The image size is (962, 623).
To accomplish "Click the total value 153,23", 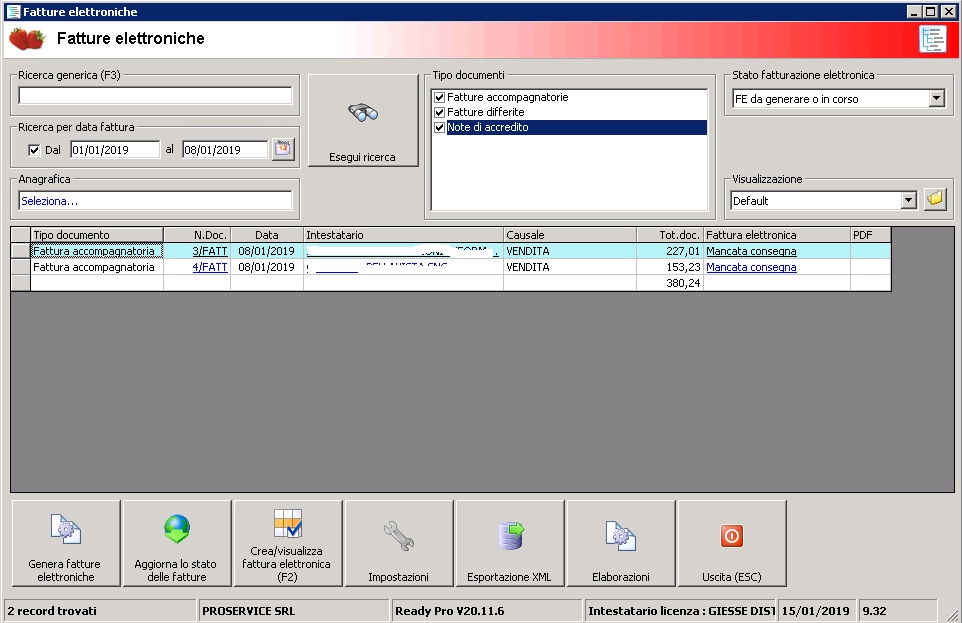I will coord(683,267).
